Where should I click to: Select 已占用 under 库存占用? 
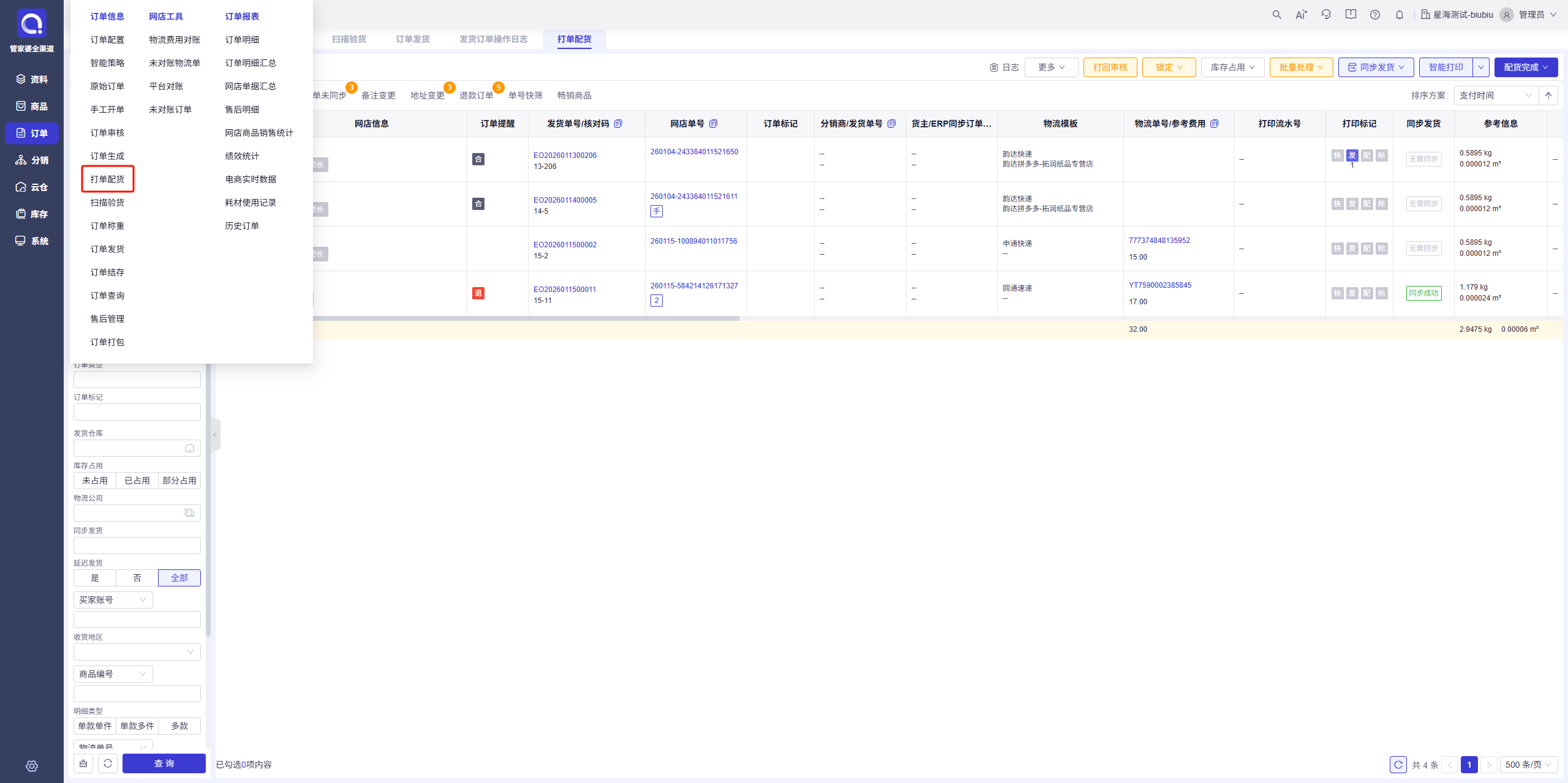pos(137,481)
